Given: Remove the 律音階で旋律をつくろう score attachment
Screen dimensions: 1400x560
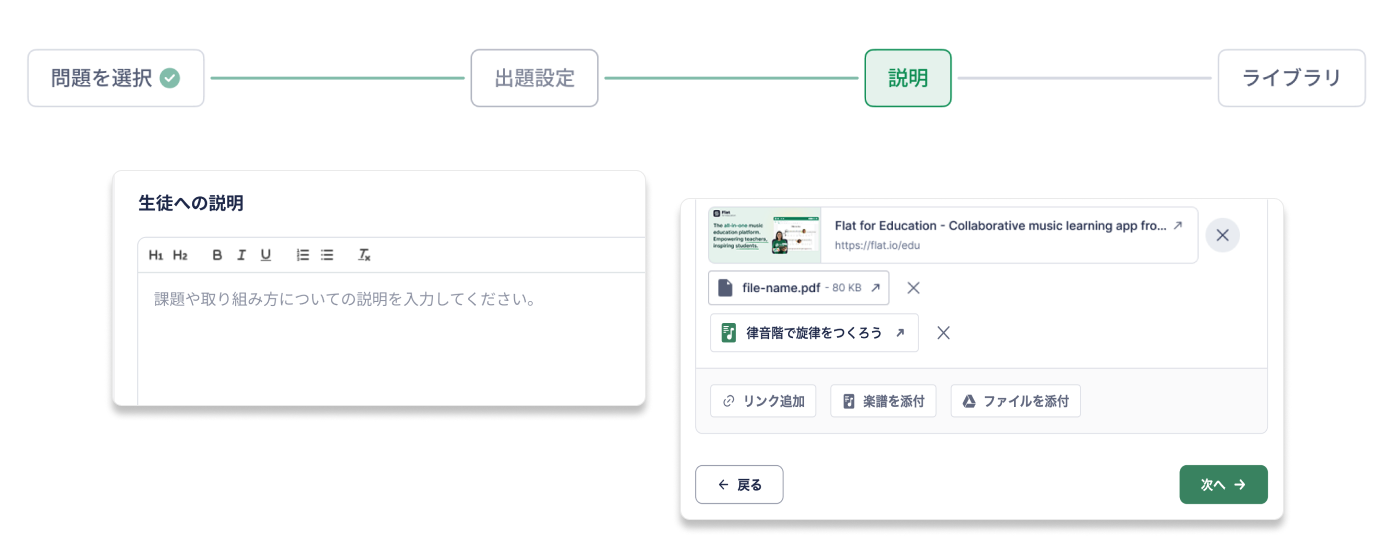Looking at the screenshot, I should (943, 333).
